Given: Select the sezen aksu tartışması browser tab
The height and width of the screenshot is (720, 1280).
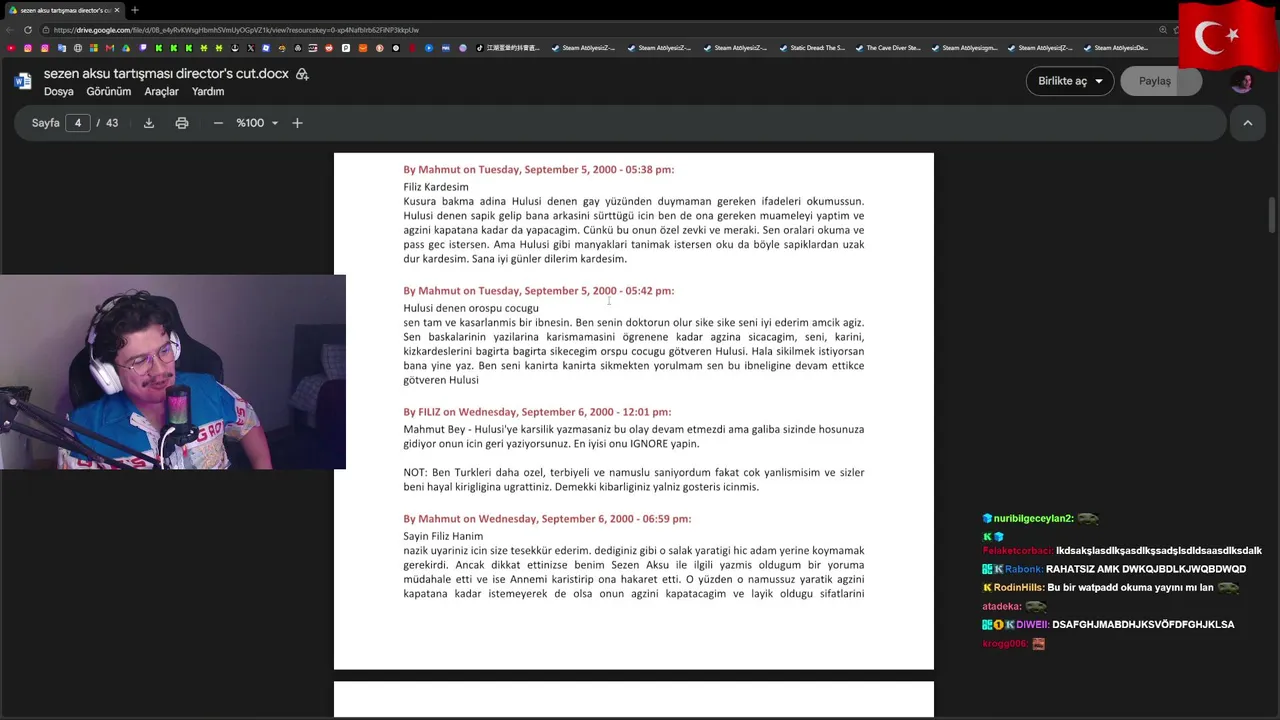Looking at the screenshot, I should pyautogui.click(x=64, y=10).
